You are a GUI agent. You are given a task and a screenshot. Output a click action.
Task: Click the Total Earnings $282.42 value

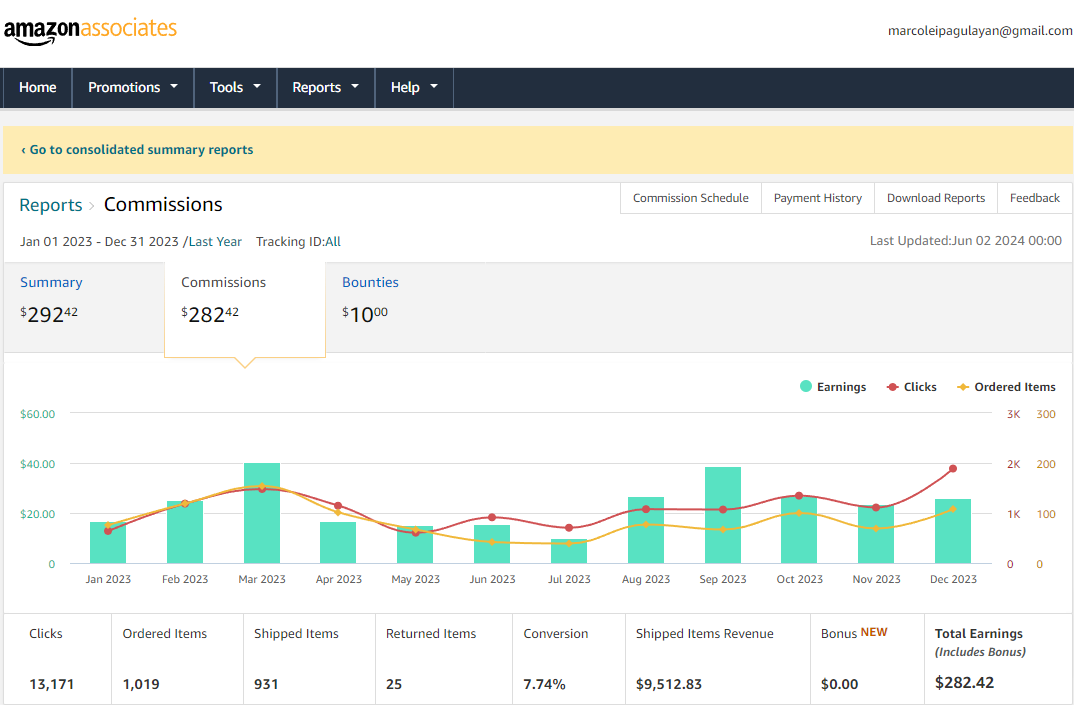pyautogui.click(x=964, y=682)
